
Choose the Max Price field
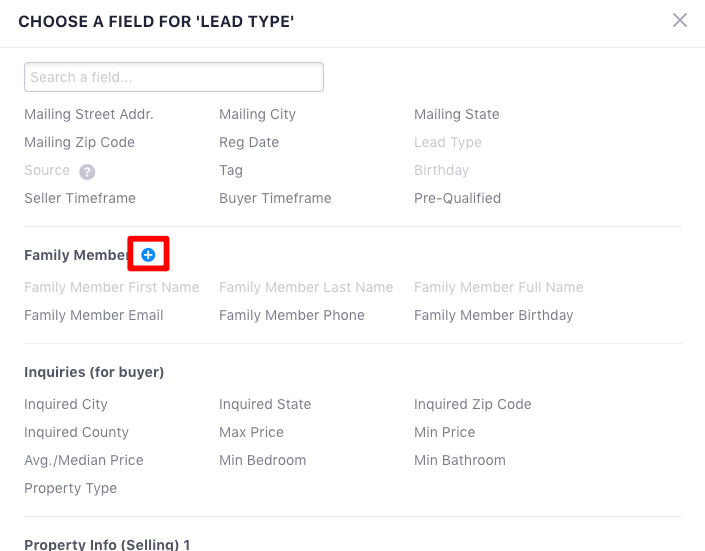tap(251, 432)
